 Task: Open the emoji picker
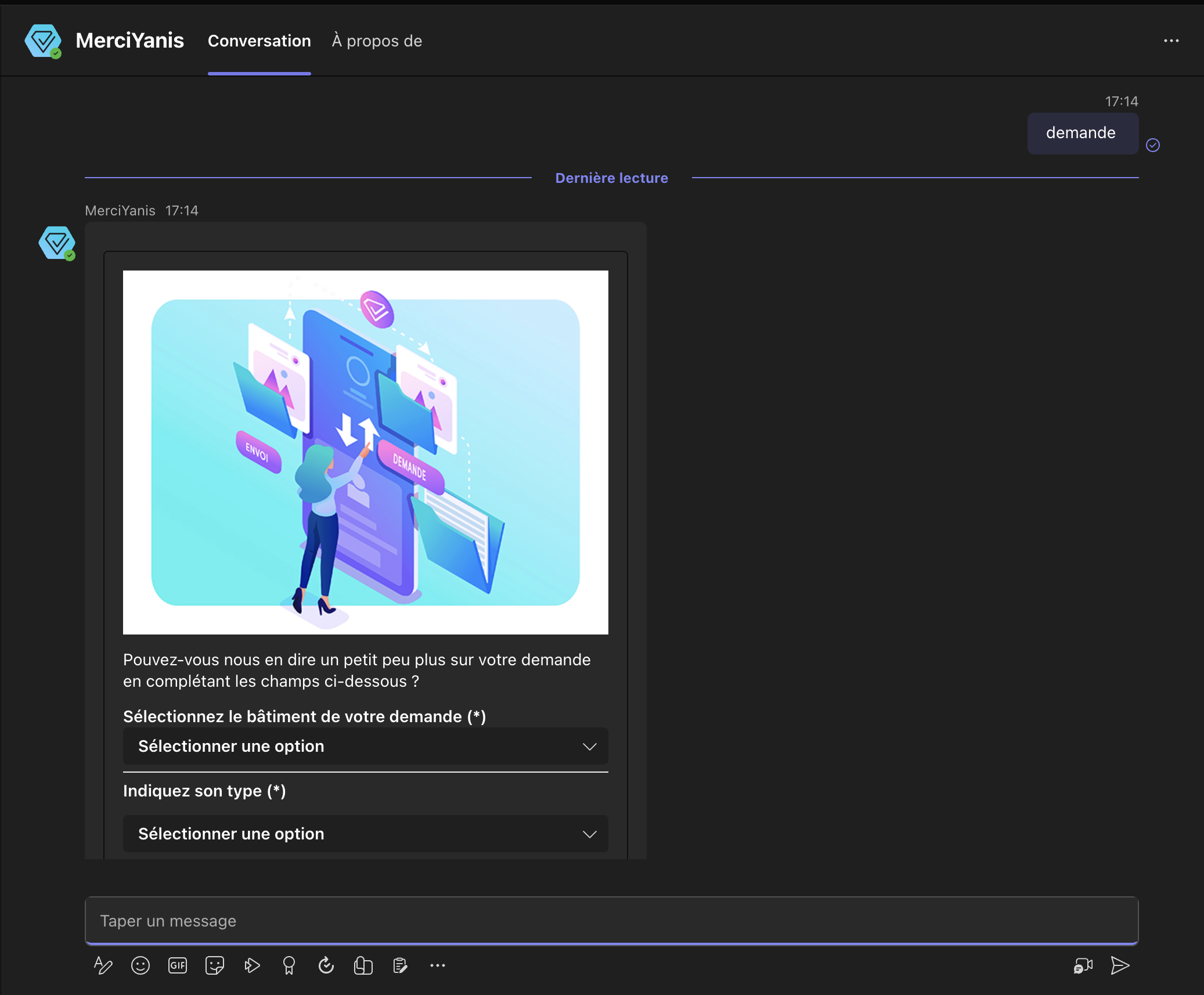pos(140,965)
